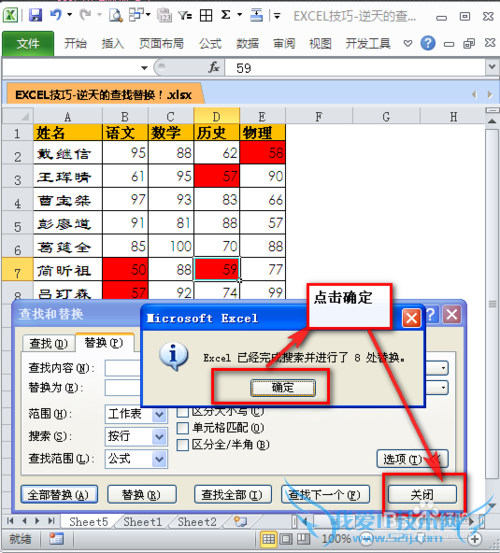Switch to the Sheet1 worksheet tab
The height and width of the screenshot is (553, 500).
tap(142, 522)
